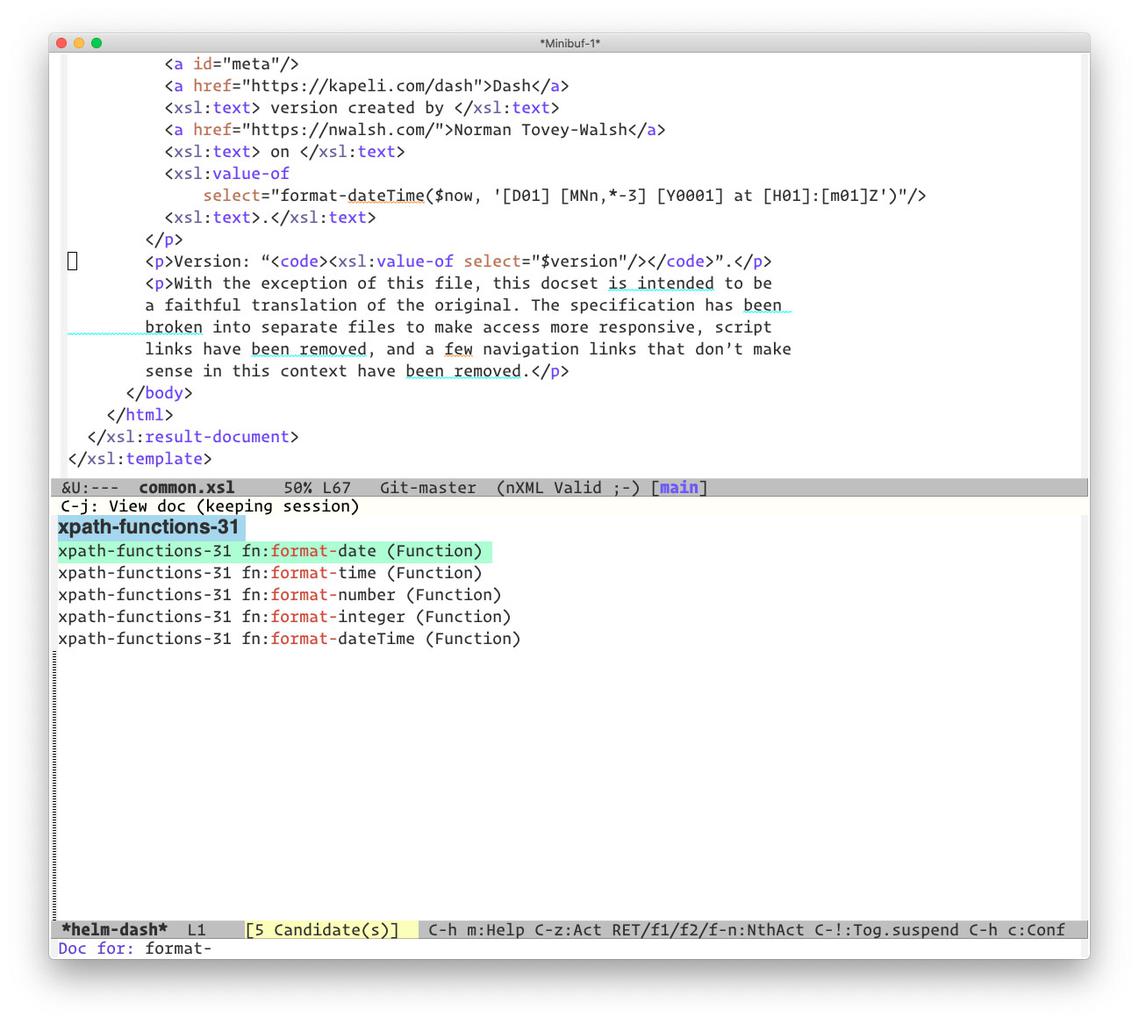Select the fn:format-dateTime candidate
This screenshot has height=1024, width=1139.
point(289,638)
